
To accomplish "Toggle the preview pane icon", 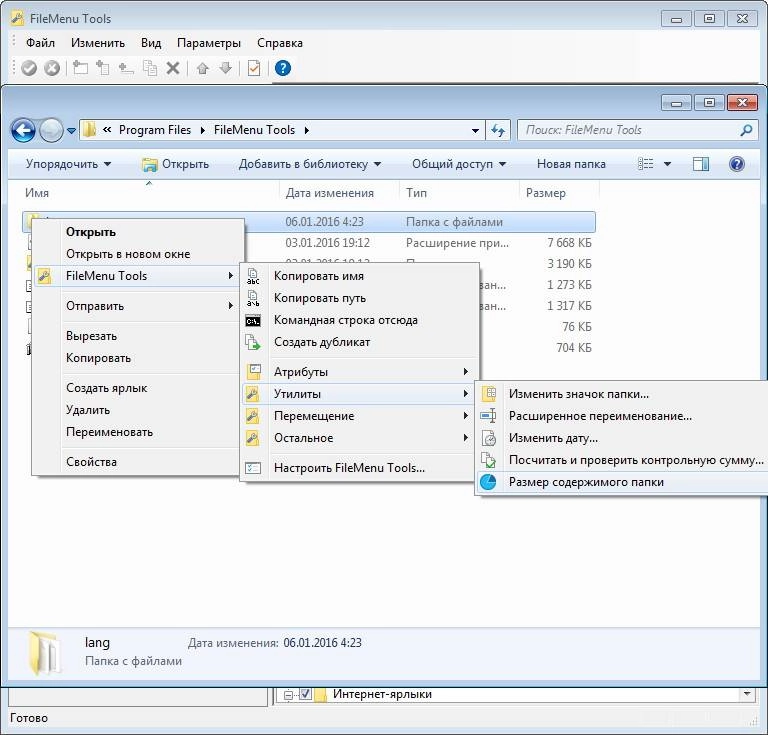I will pos(701,164).
